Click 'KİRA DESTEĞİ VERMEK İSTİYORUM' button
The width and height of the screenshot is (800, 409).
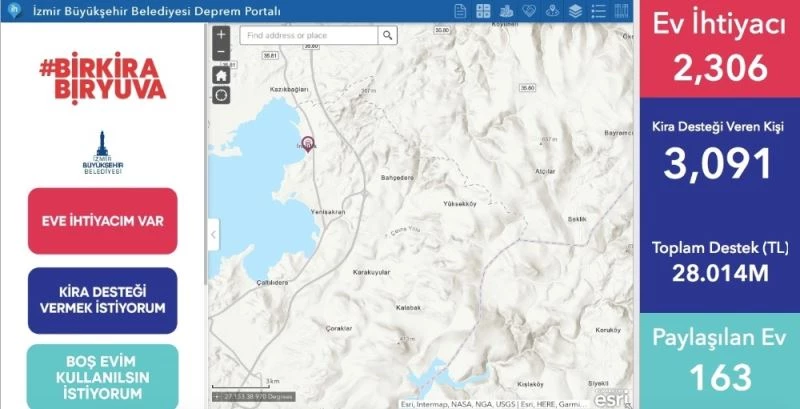click(103, 300)
